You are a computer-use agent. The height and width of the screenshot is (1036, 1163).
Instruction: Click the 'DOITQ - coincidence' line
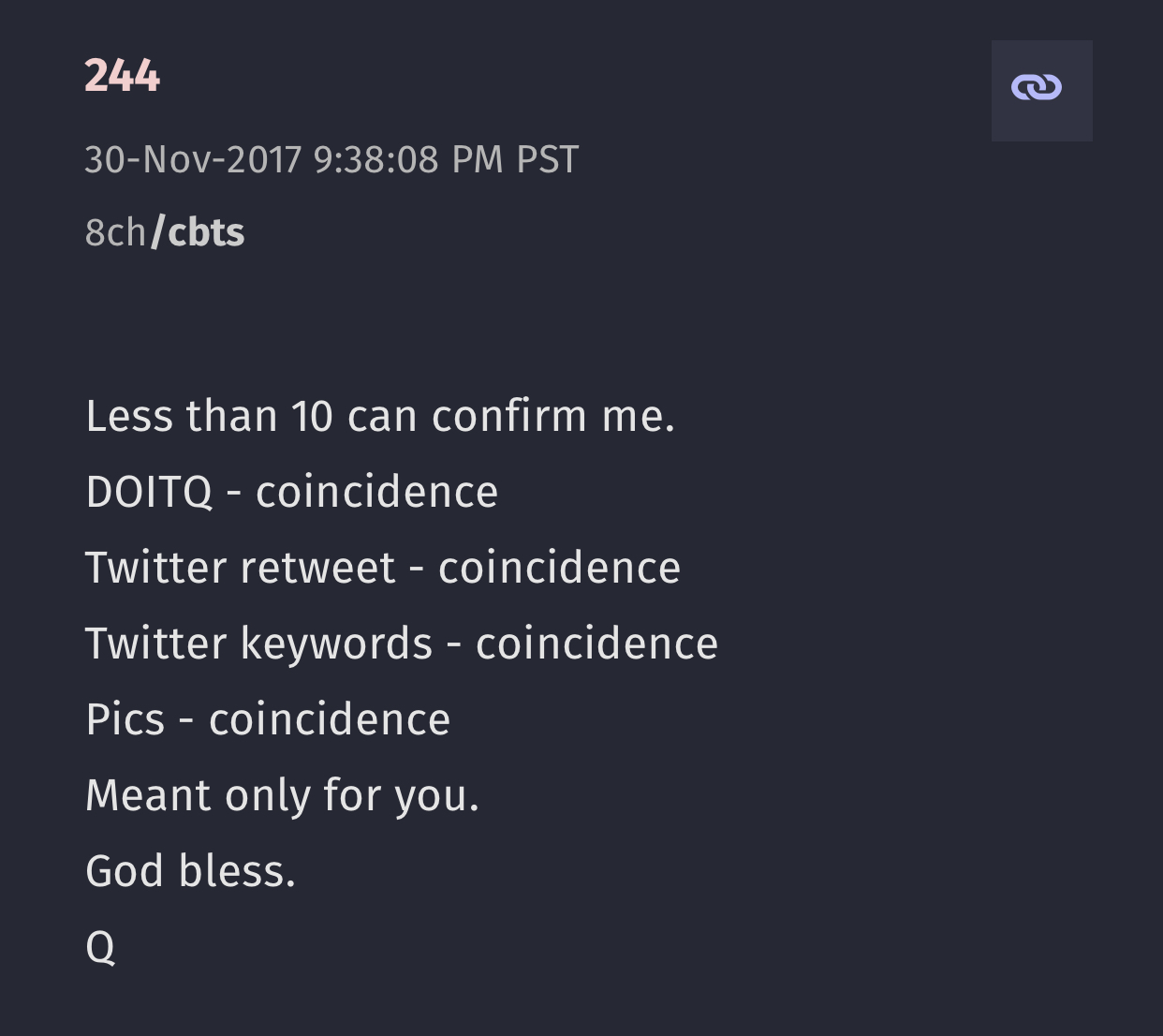291,492
